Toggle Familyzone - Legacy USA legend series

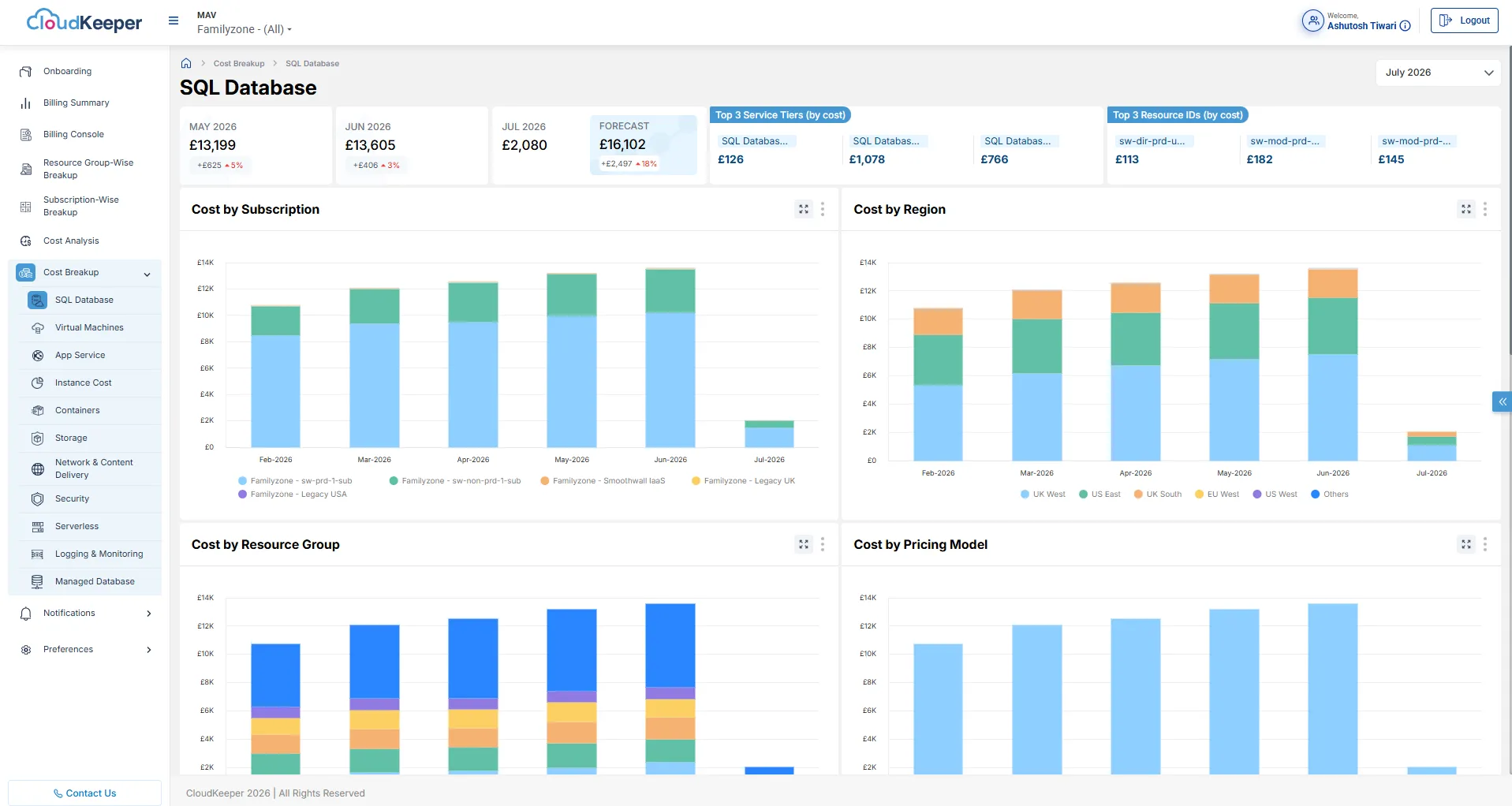293,494
